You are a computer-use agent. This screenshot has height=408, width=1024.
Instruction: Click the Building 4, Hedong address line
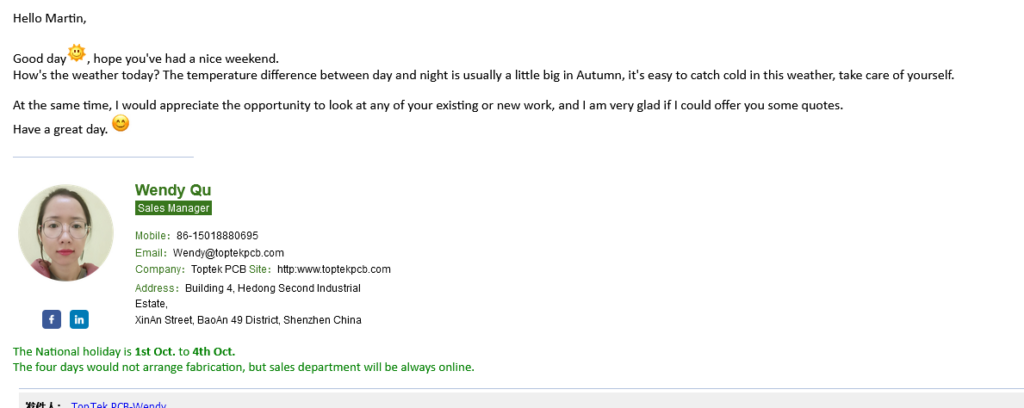pos(273,288)
